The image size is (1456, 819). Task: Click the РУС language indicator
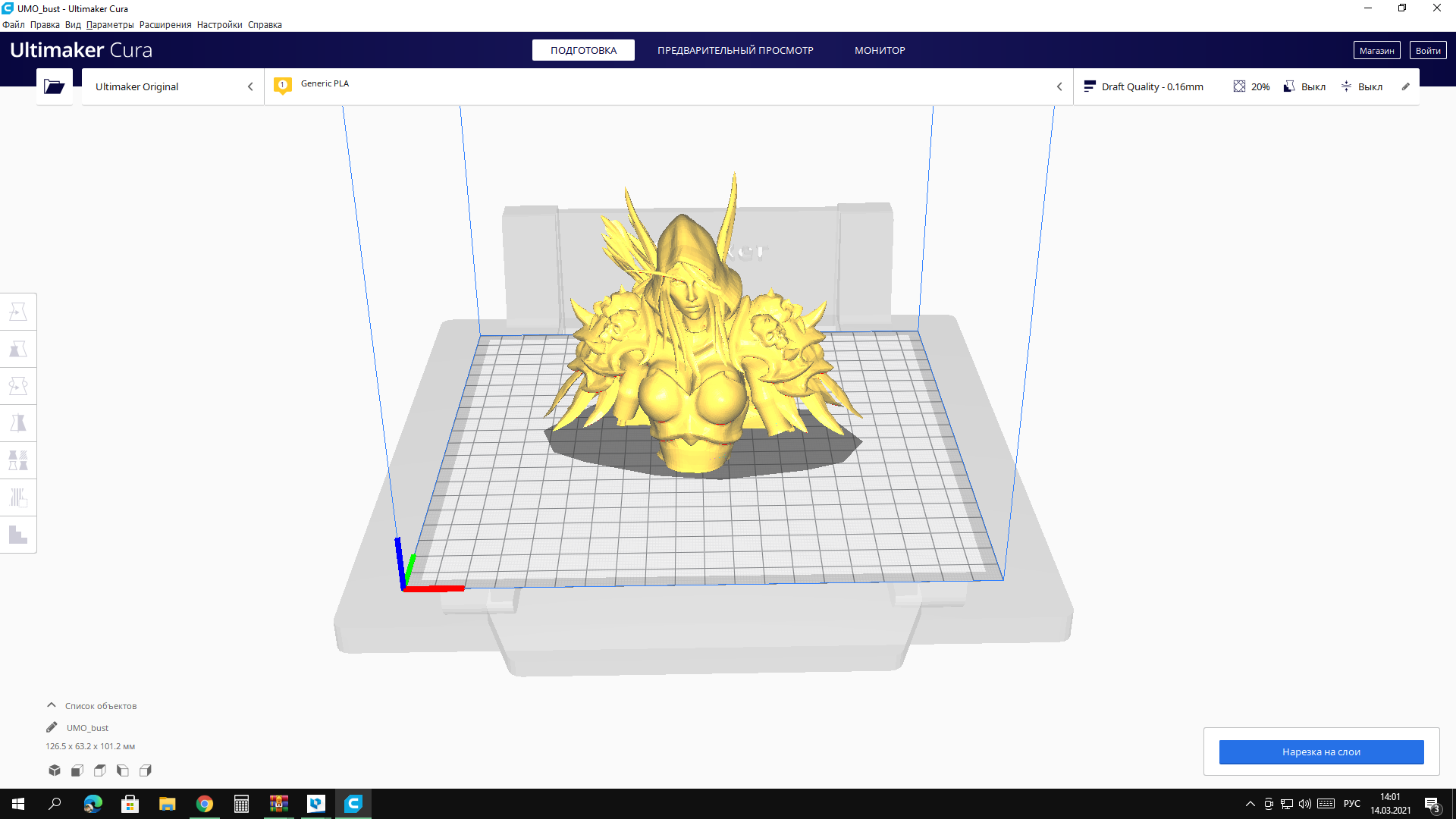(x=1352, y=804)
